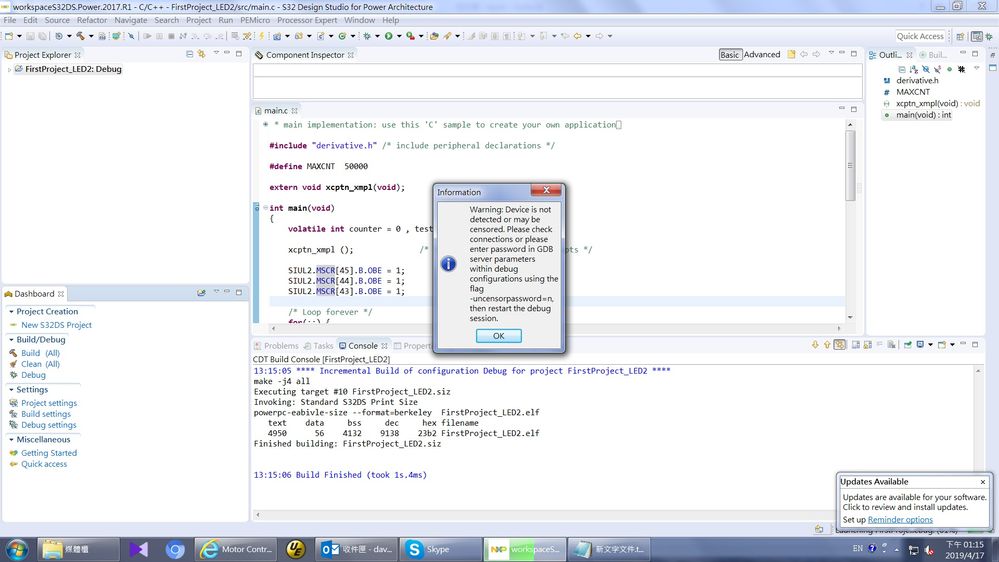
Task: Toggle Basic view in Component Inspector
Action: pos(729,55)
